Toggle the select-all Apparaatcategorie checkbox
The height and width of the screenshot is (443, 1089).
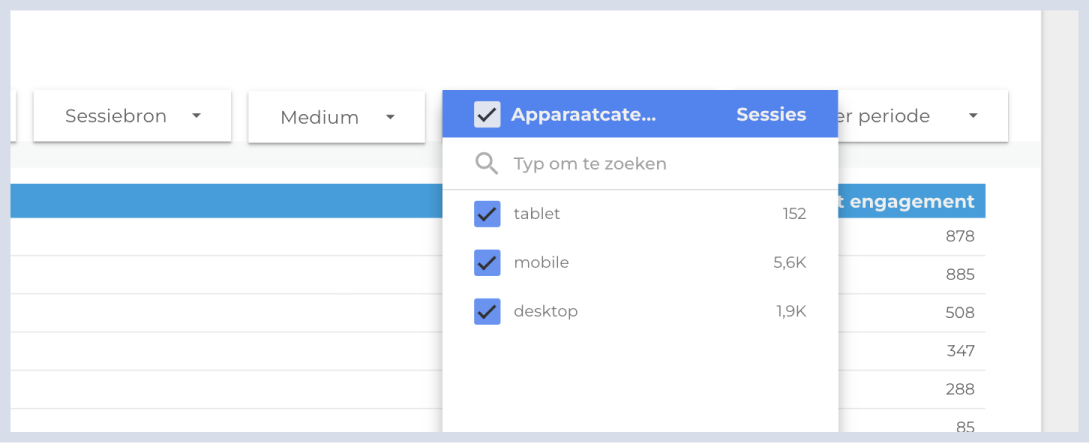(x=488, y=115)
